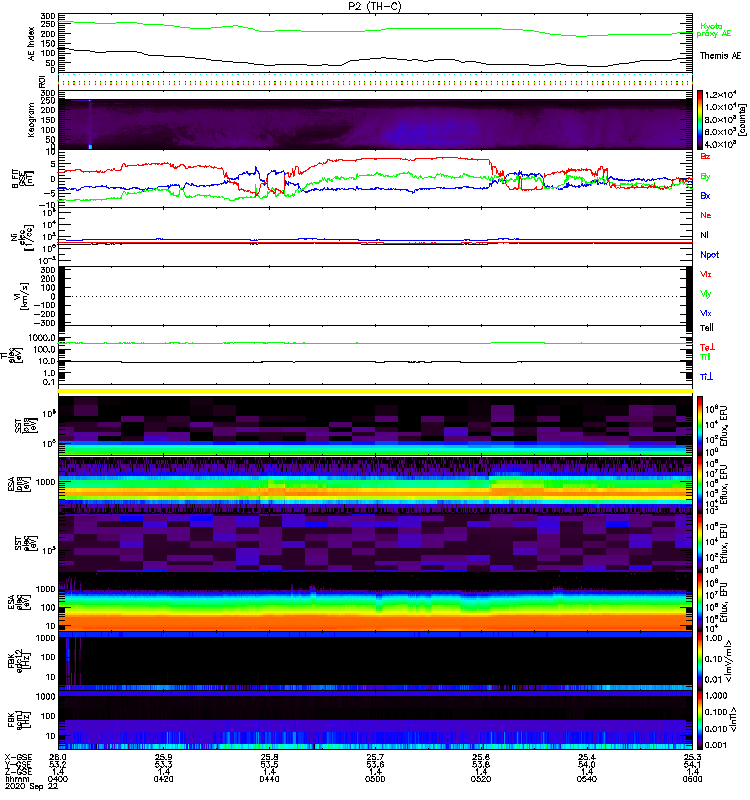Image resolution: width=750 pixels, height=800 pixels.
Task: Click the SST ions Eflux color bar
Action: click(700, 426)
